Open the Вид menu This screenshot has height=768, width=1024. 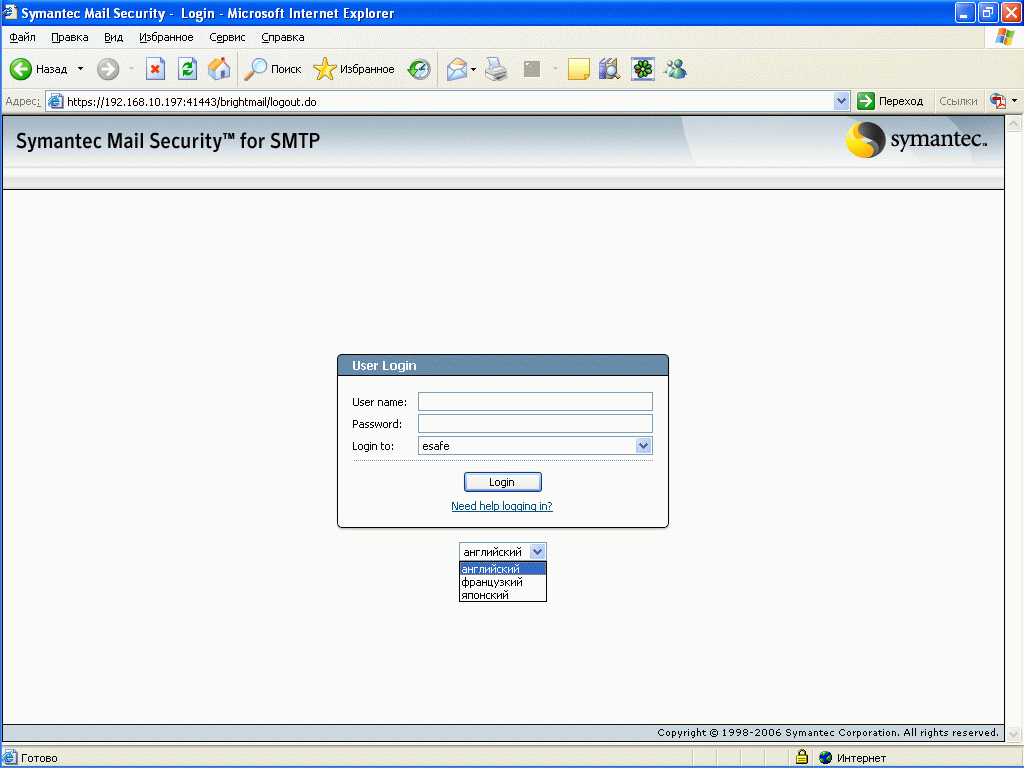pos(114,37)
